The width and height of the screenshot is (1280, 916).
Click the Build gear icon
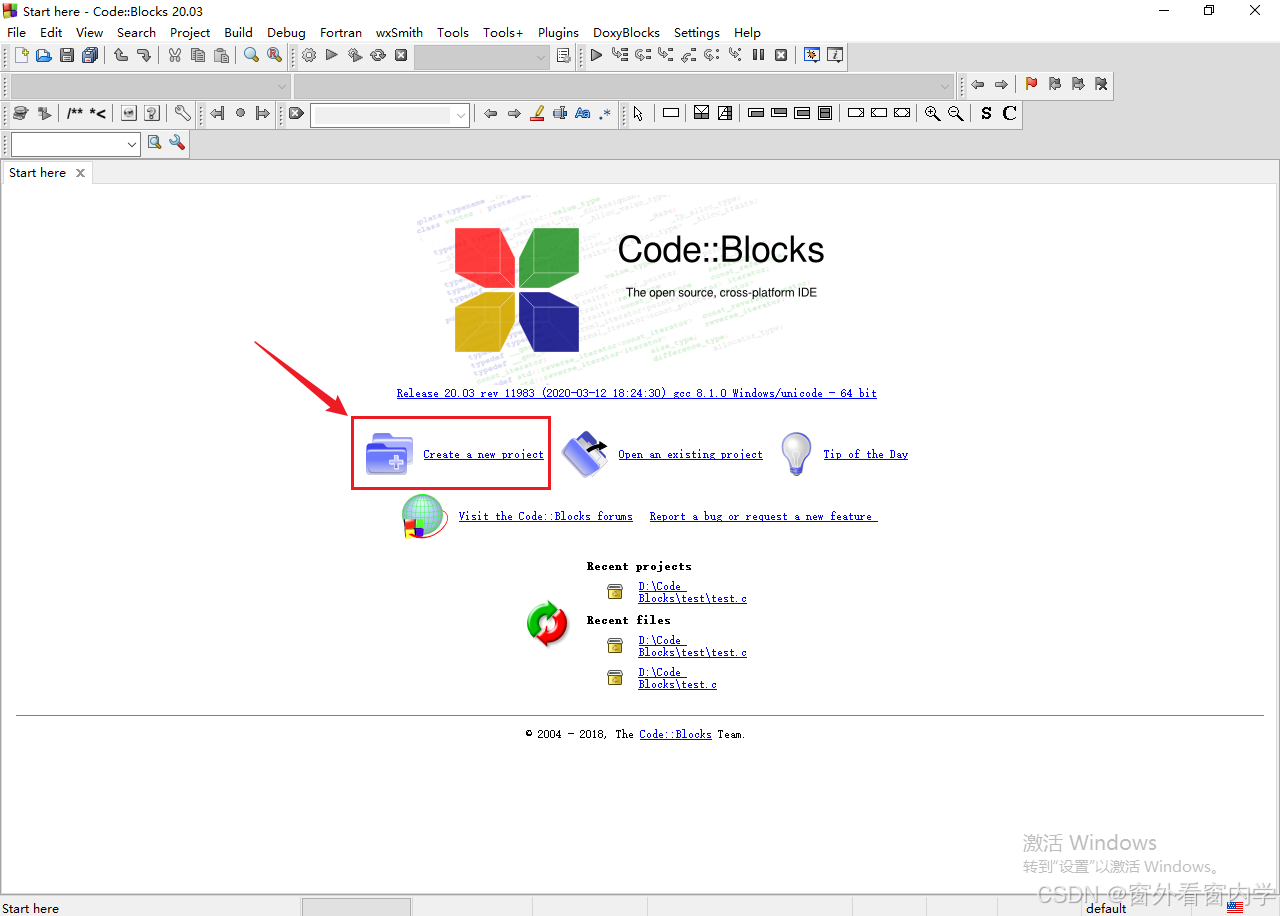[x=309, y=56]
